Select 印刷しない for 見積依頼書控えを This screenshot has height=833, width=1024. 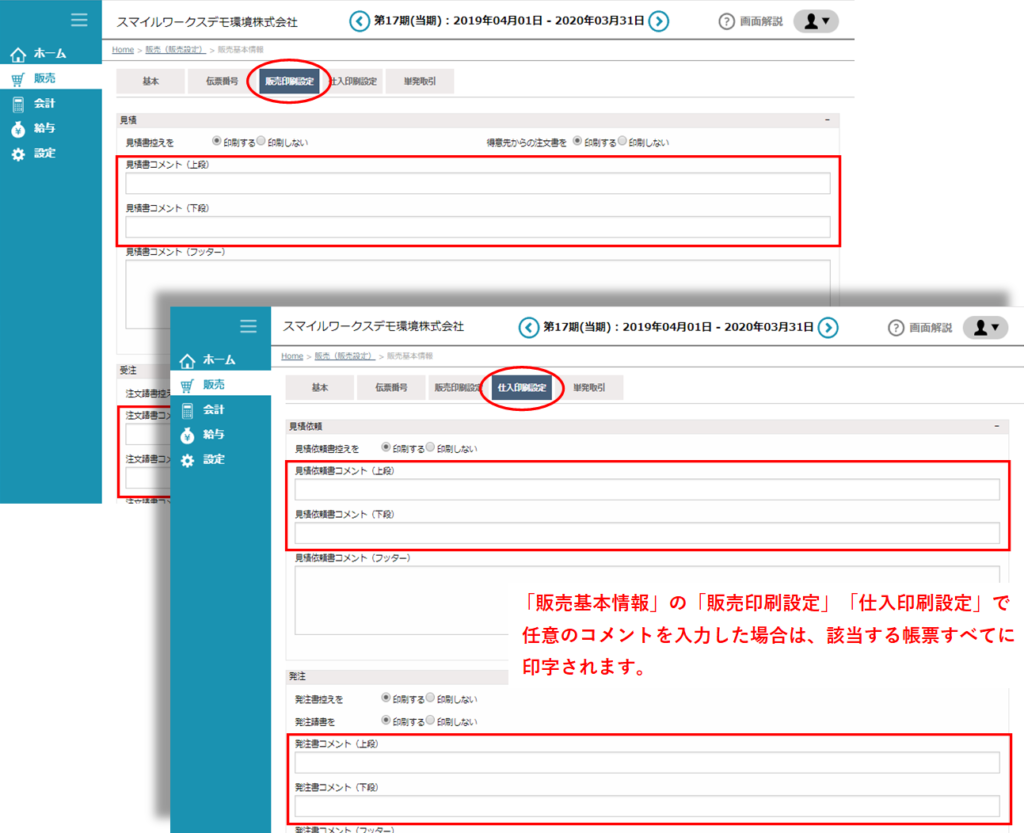(x=430, y=447)
